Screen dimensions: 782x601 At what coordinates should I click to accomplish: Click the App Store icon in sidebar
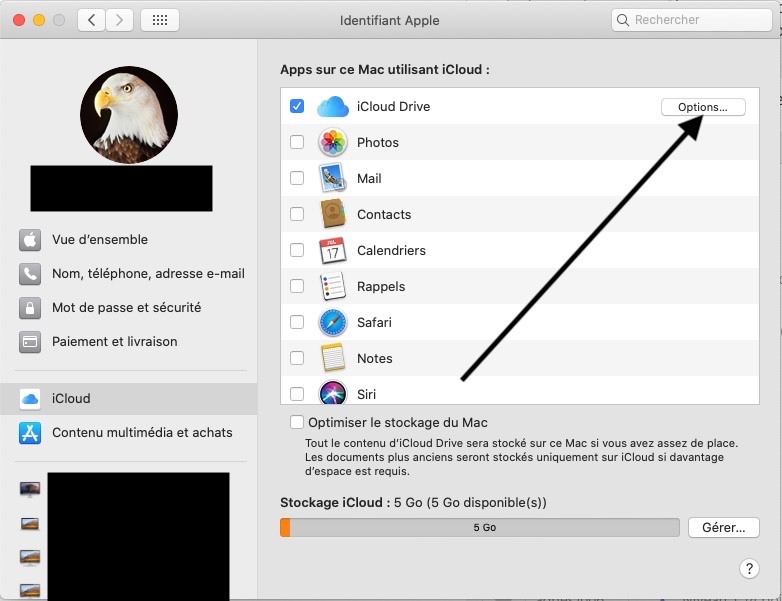tap(30, 433)
